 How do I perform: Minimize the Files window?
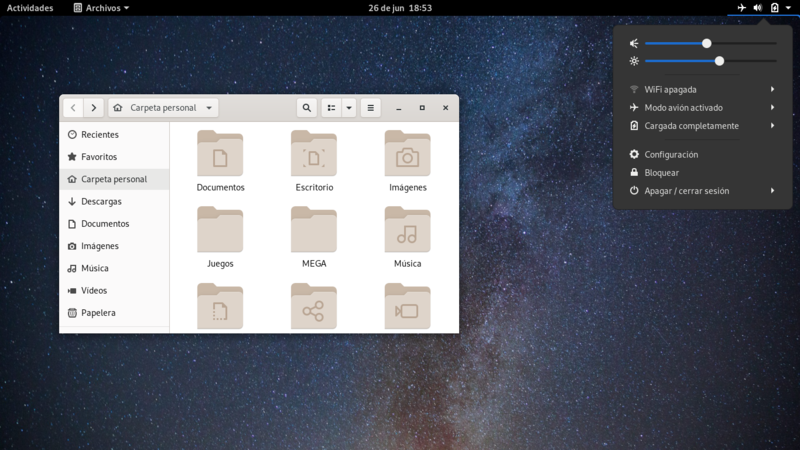click(398, 108)
